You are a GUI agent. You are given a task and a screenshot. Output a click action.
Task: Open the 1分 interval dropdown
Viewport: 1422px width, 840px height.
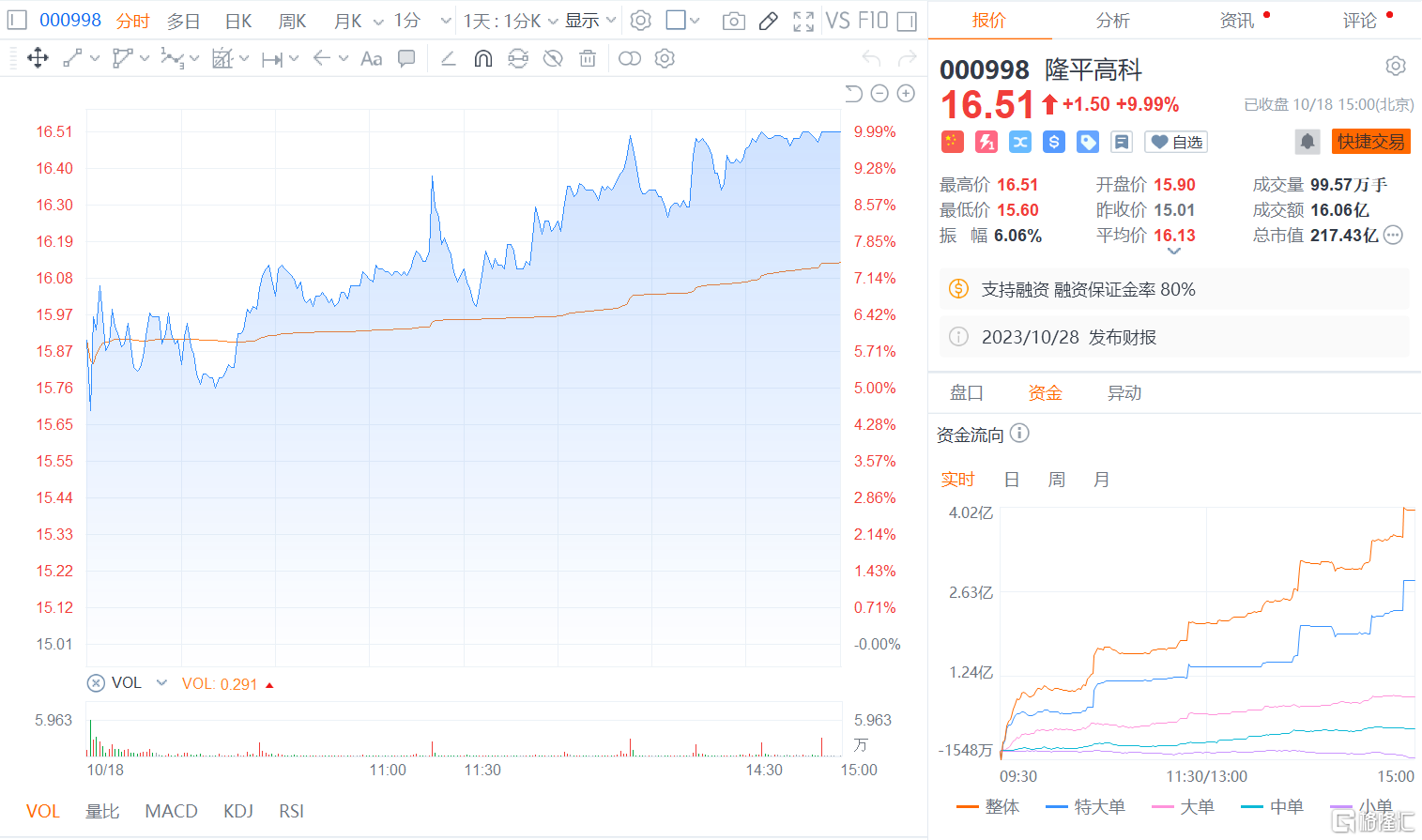[446, 21]
